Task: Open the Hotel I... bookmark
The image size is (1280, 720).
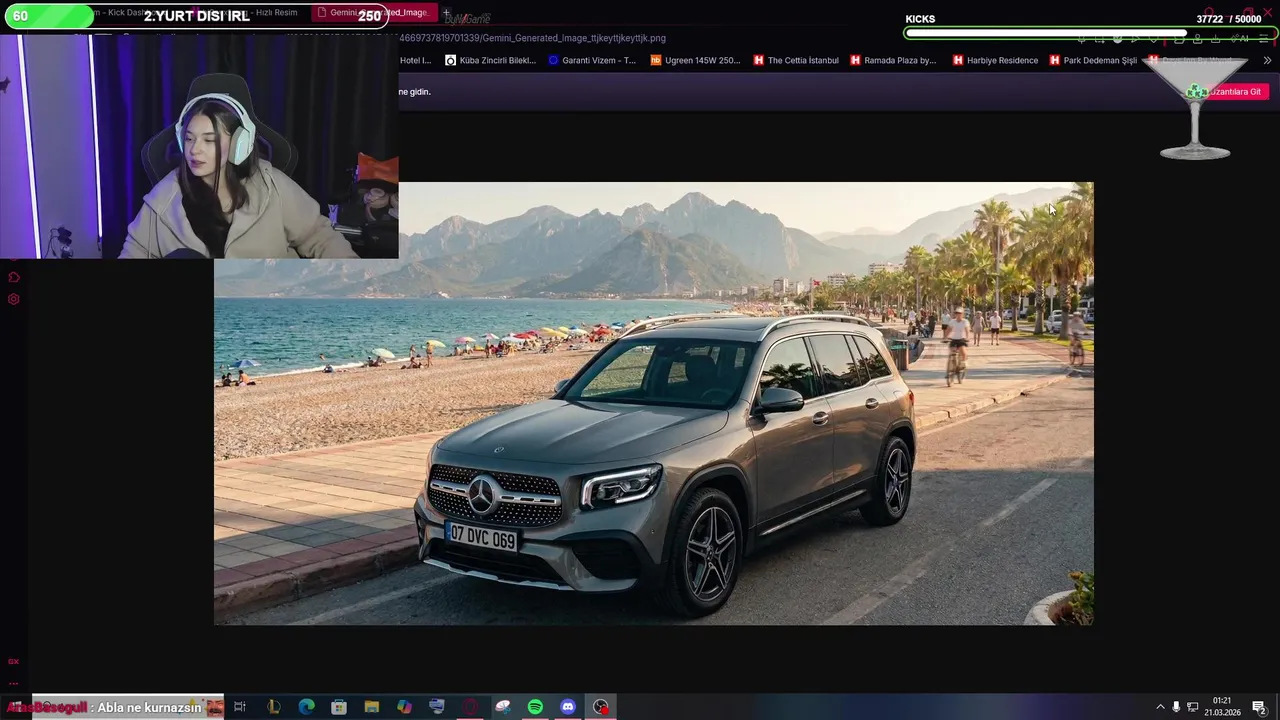Action: tap(415, 60)
